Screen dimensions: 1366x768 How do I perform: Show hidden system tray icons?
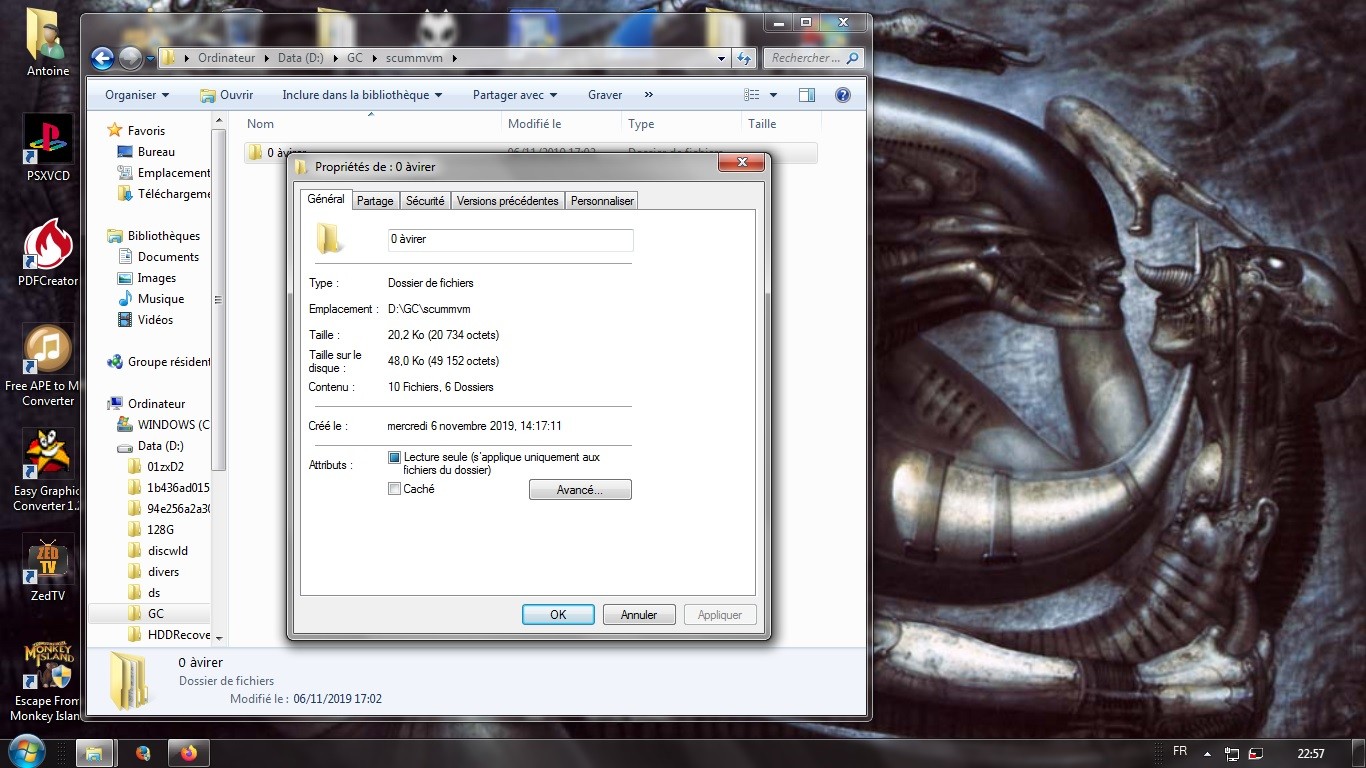(1207, 753)
